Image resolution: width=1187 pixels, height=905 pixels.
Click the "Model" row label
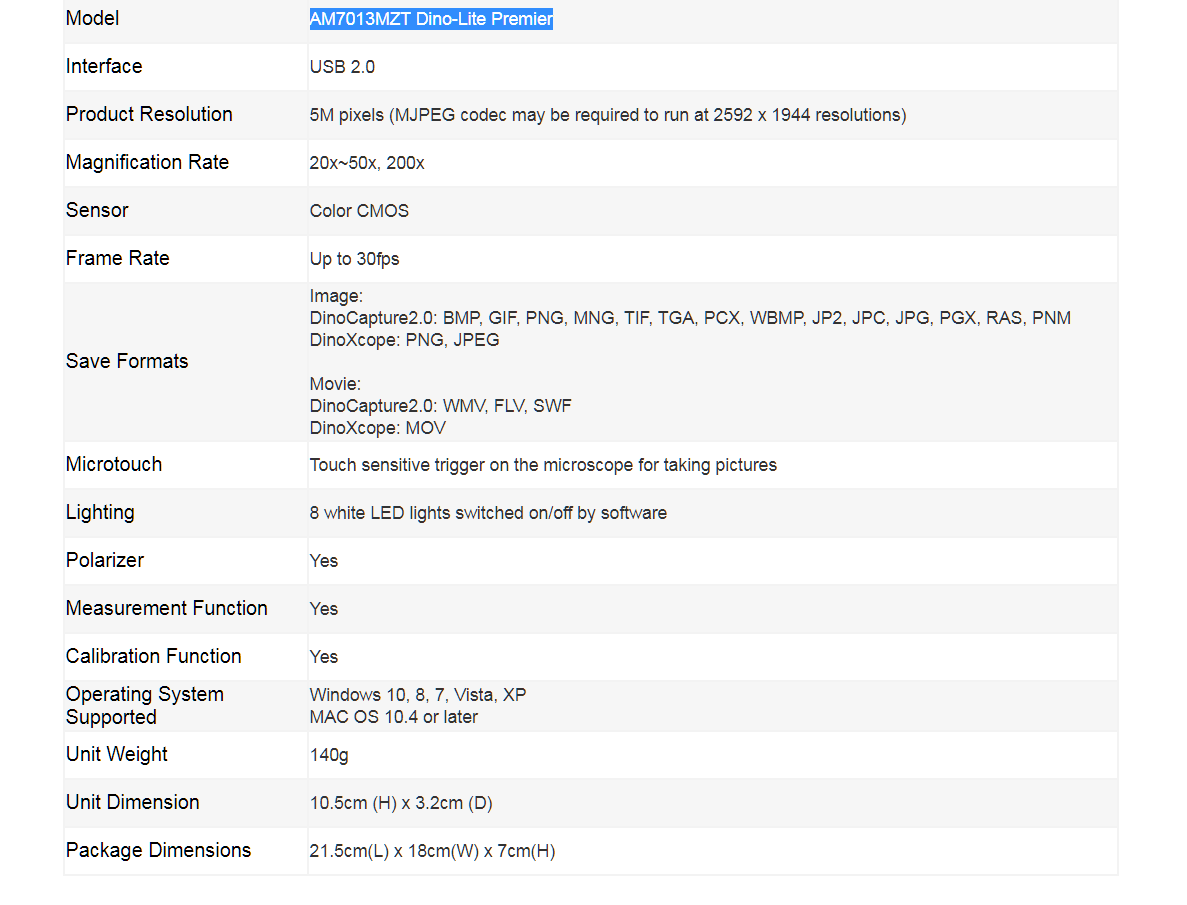(x=92, y=18)
